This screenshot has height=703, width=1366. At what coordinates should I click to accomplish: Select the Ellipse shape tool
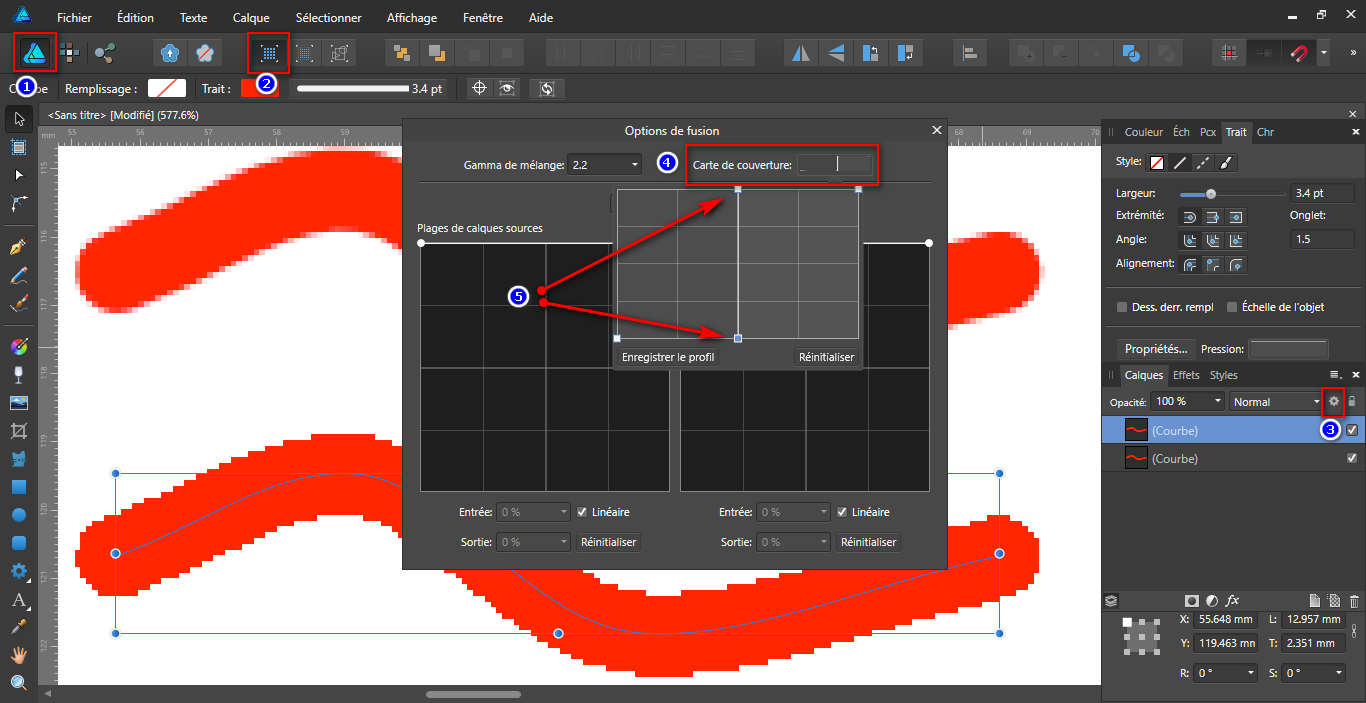(x=18, y=516)
